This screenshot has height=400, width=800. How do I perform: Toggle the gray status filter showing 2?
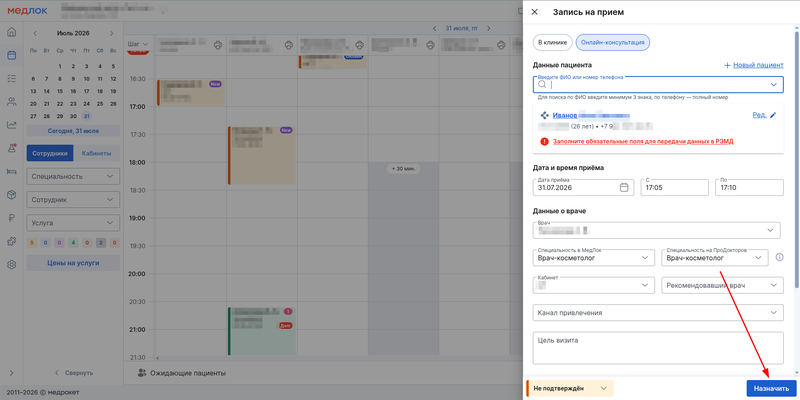(101, 243)
